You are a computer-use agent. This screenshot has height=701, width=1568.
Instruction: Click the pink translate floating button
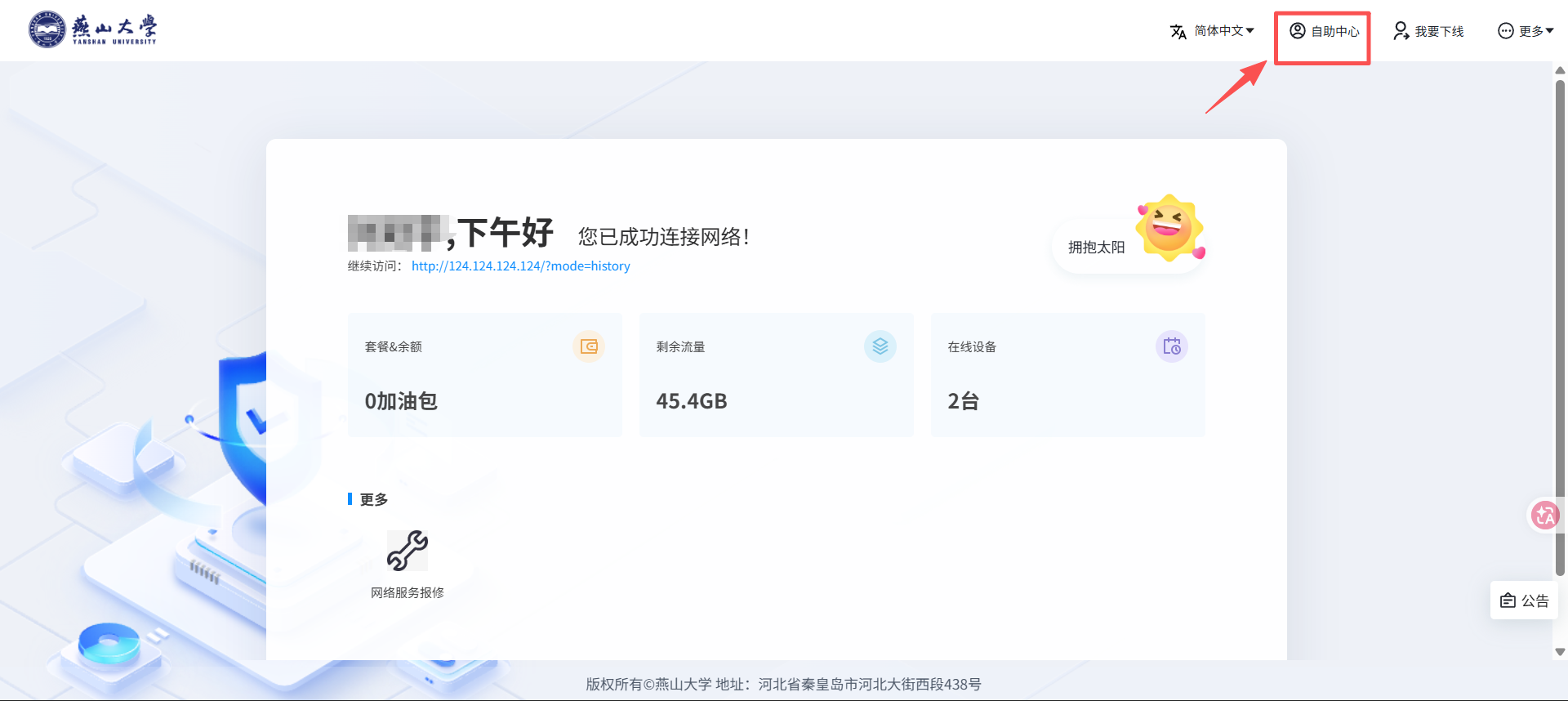[1544, 515]
